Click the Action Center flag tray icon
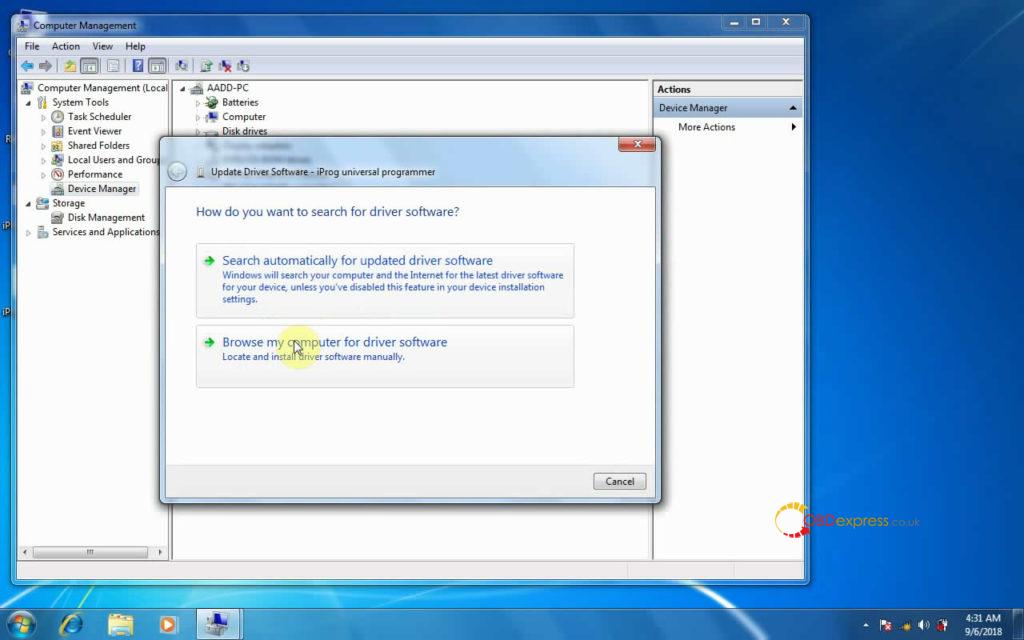Viewport: 1024px width, 640px height. 886,625
